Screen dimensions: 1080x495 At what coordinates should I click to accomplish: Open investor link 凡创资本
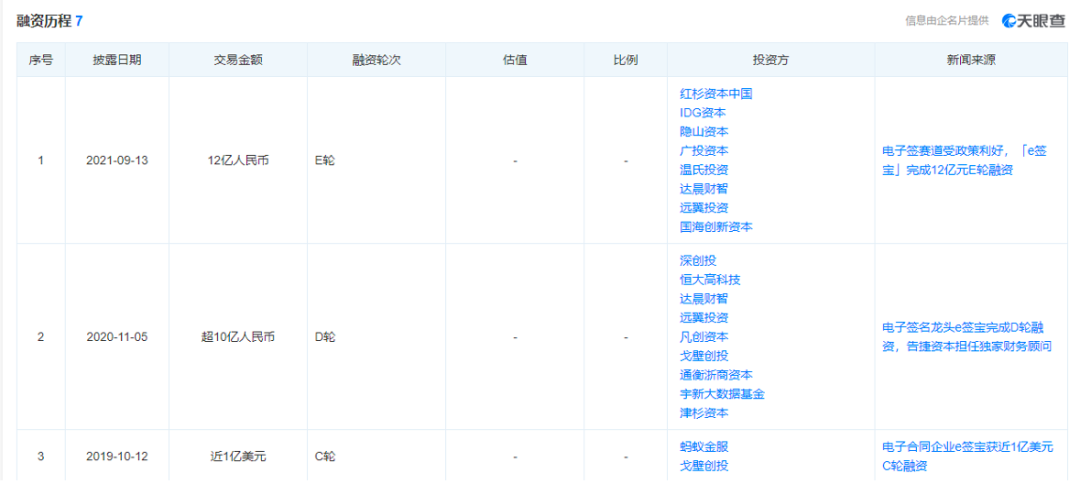[704, 337]
